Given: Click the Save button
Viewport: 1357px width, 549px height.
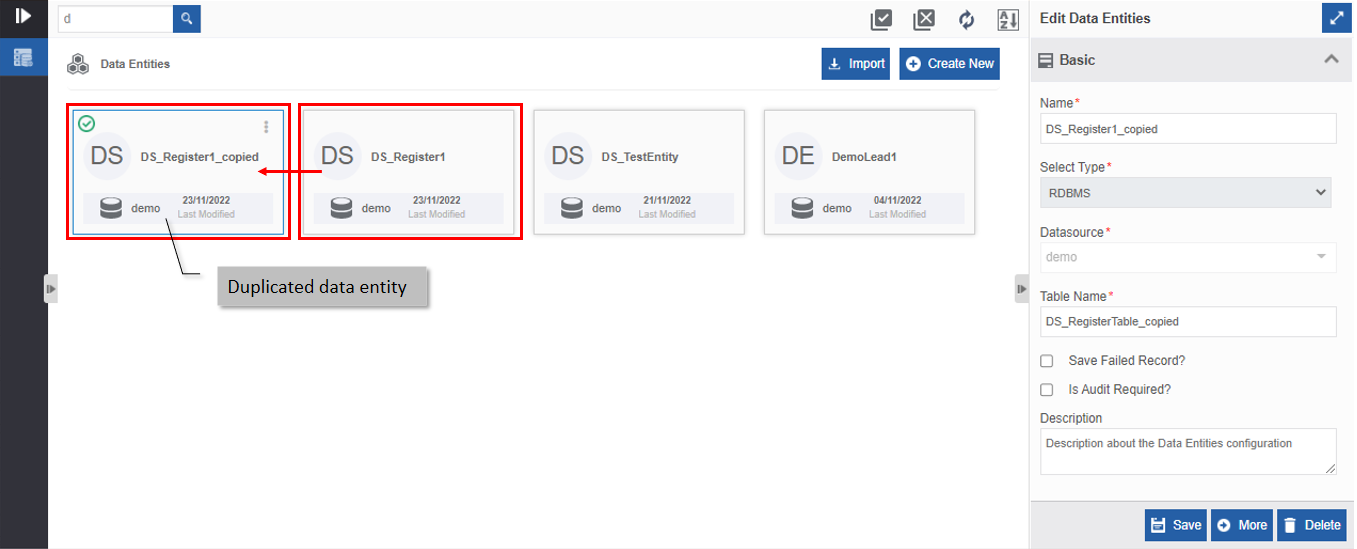Looking at the screenshot, I should click(x=1176, y=525).
